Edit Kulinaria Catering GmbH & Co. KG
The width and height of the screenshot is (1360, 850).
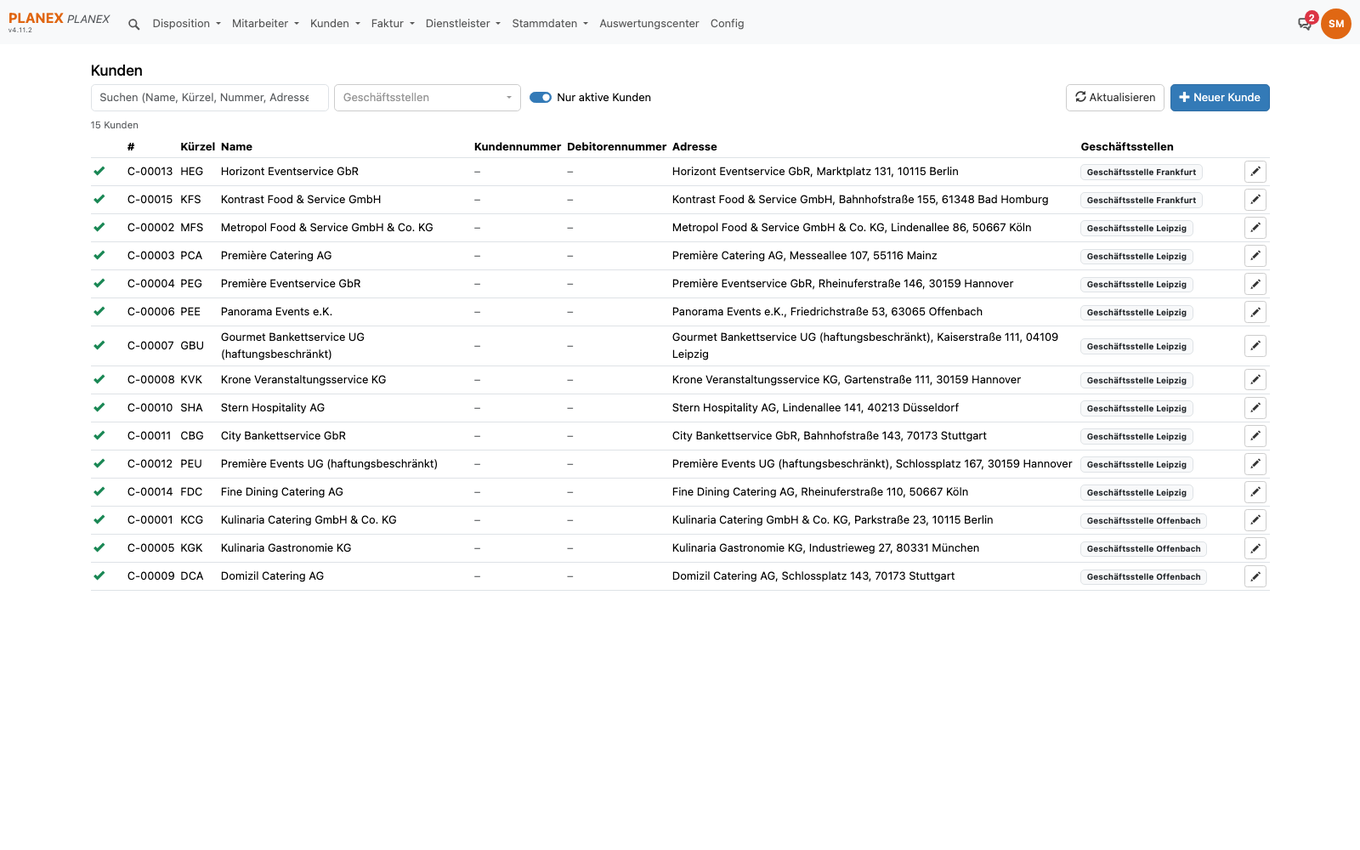pos(1255,520)
